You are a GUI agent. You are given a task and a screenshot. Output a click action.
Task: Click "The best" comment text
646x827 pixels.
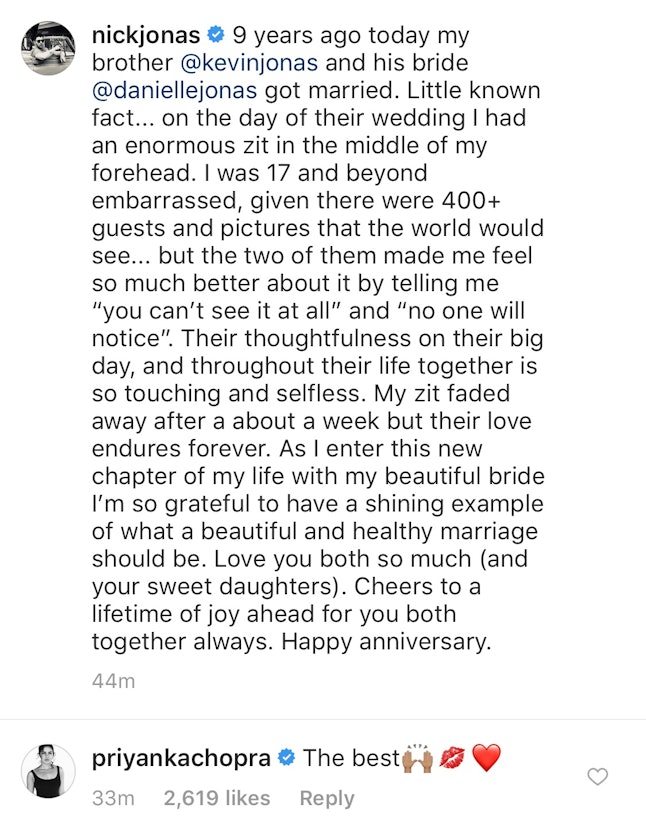351,759
